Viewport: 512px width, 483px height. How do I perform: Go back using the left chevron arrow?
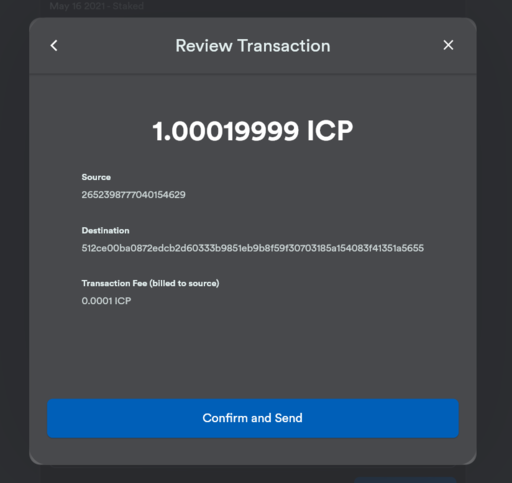(54, 46)
